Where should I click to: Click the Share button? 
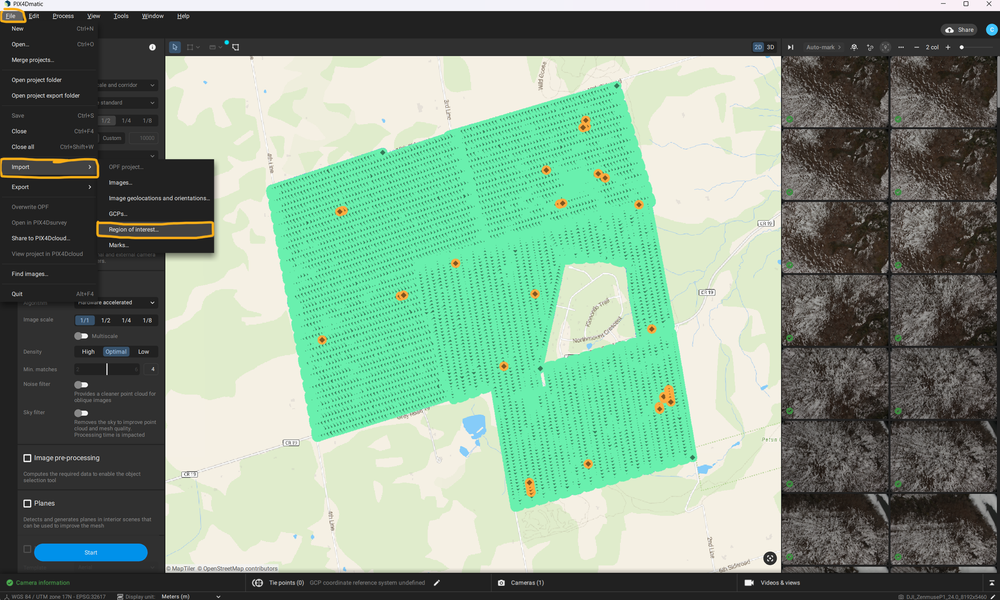click(959, 30)
